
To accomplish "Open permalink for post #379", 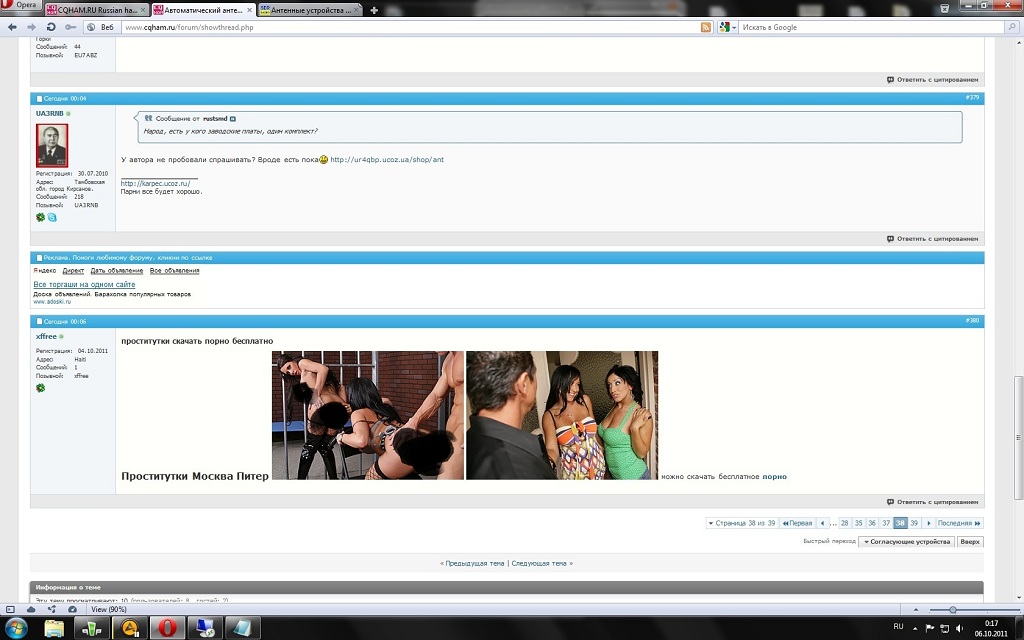I will 972,97.
